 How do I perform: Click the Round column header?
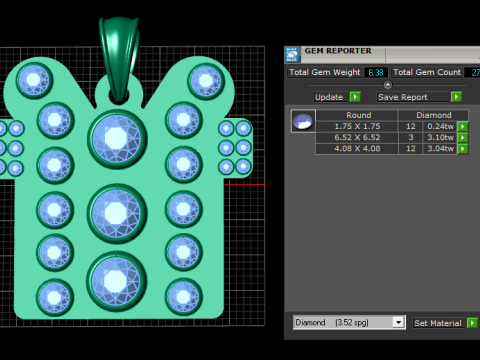pos(357,115)
